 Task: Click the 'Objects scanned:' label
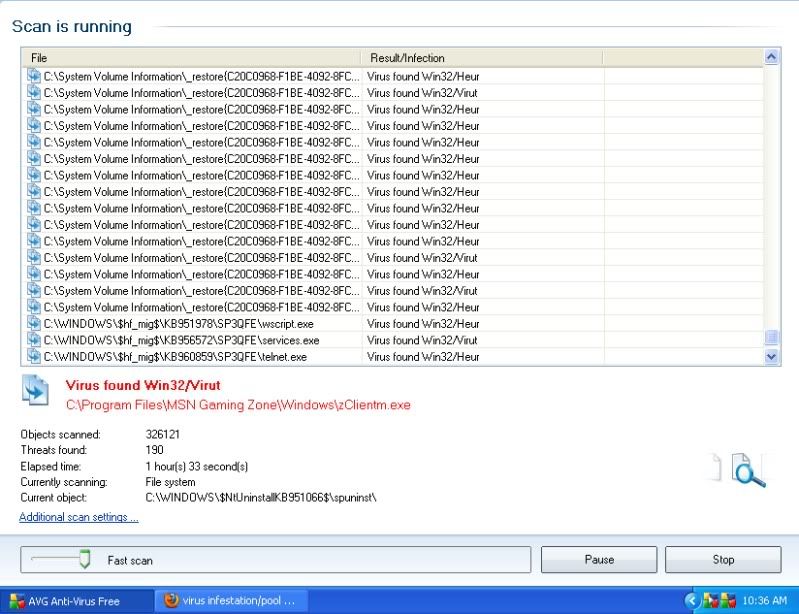[61, 434]
